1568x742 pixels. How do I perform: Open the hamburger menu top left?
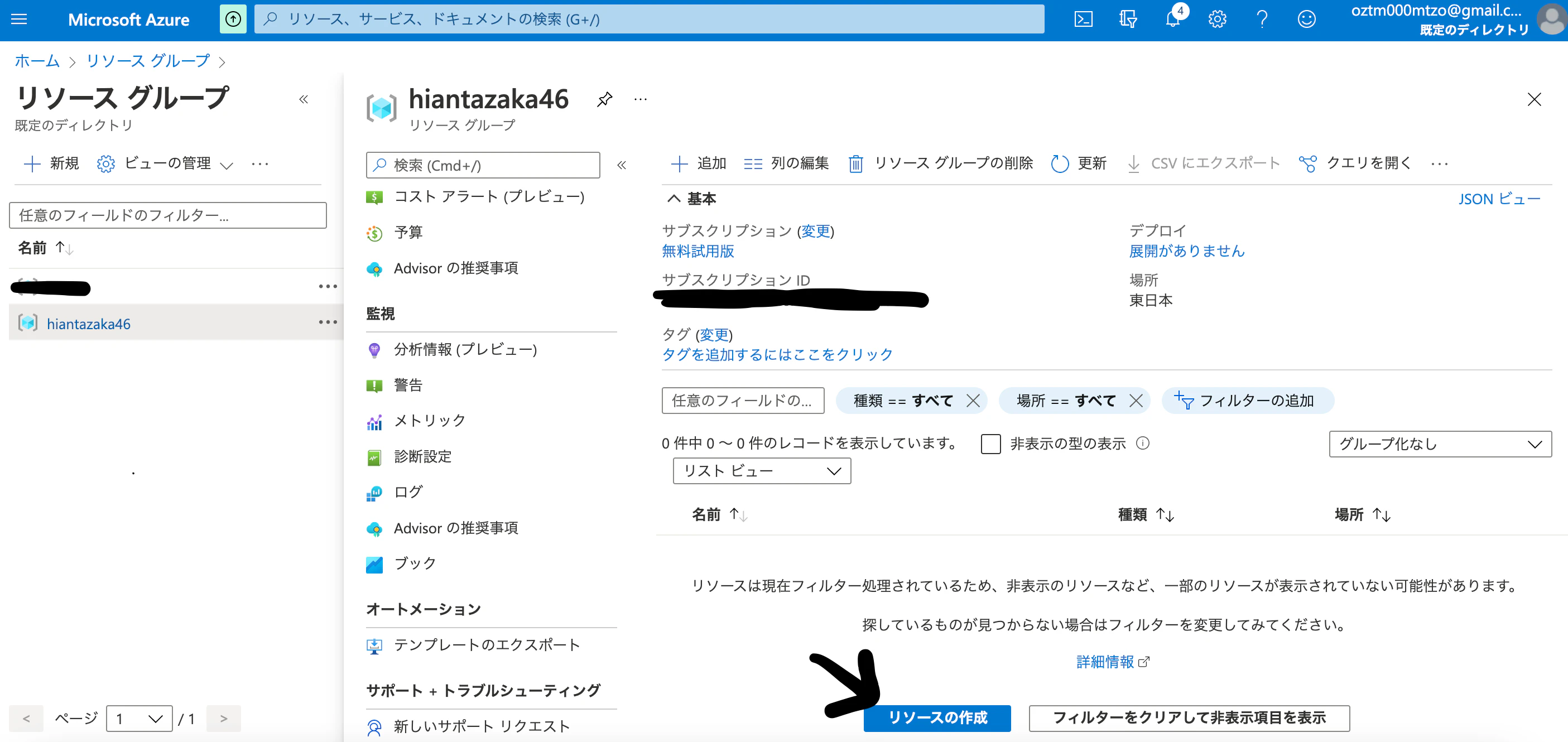[x=19, y=19]
